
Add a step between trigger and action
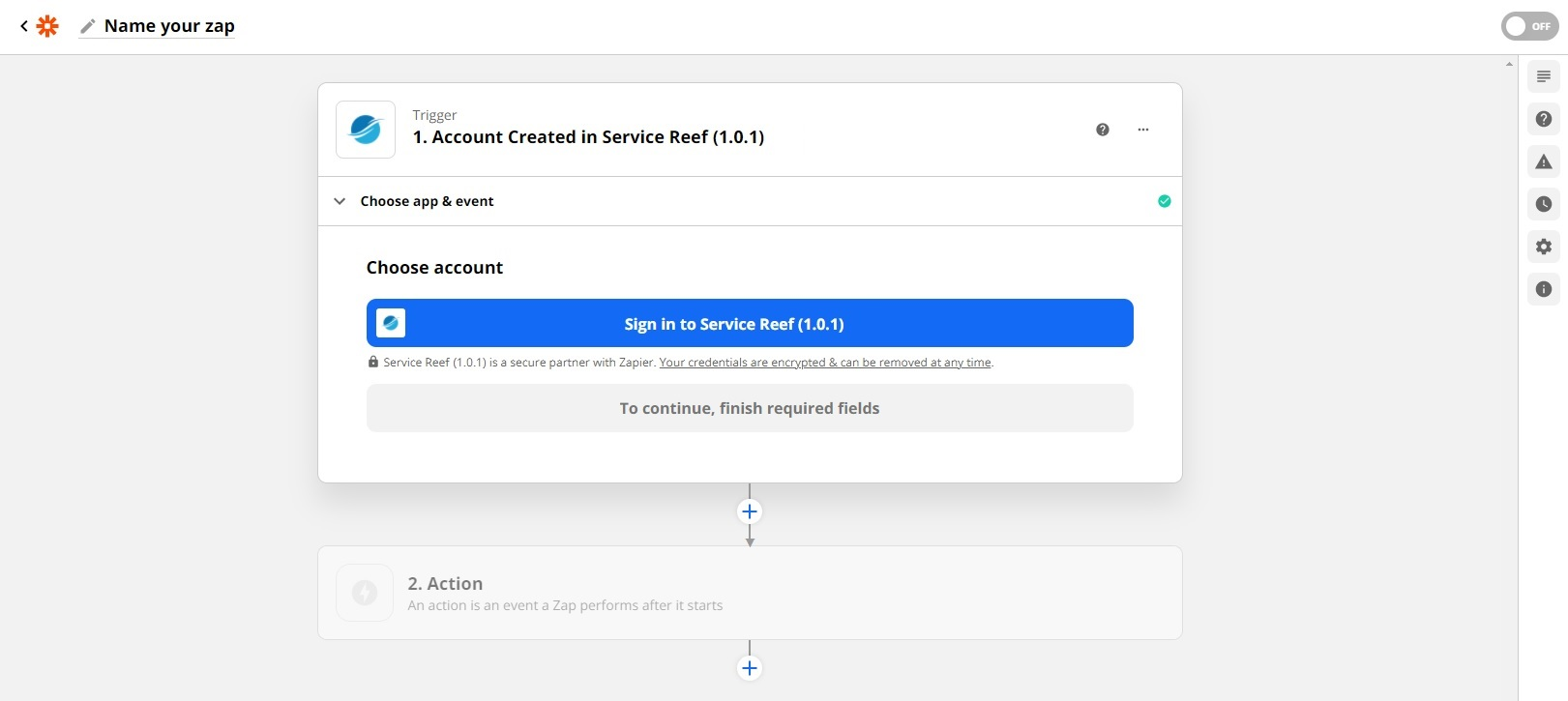750,511
